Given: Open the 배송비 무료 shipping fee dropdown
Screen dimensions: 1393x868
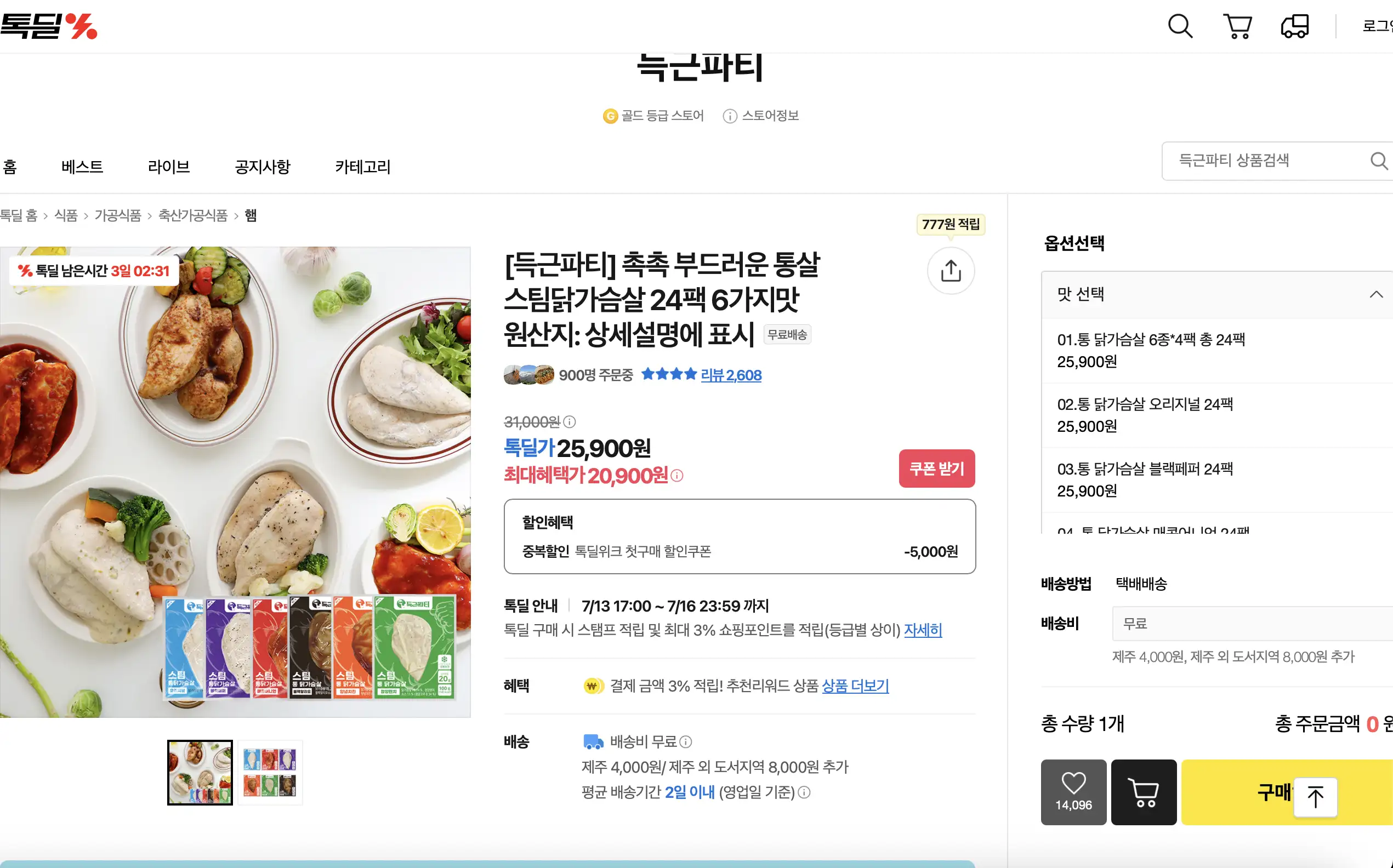Looking at the screenshot, I should (x=1252, y=624).
